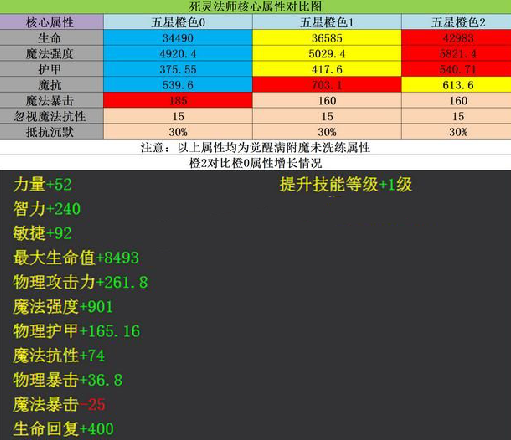Screen dimensions: 511x440
Task: Click the 15 cell under 五星橙色2
Action: [456, 116]
